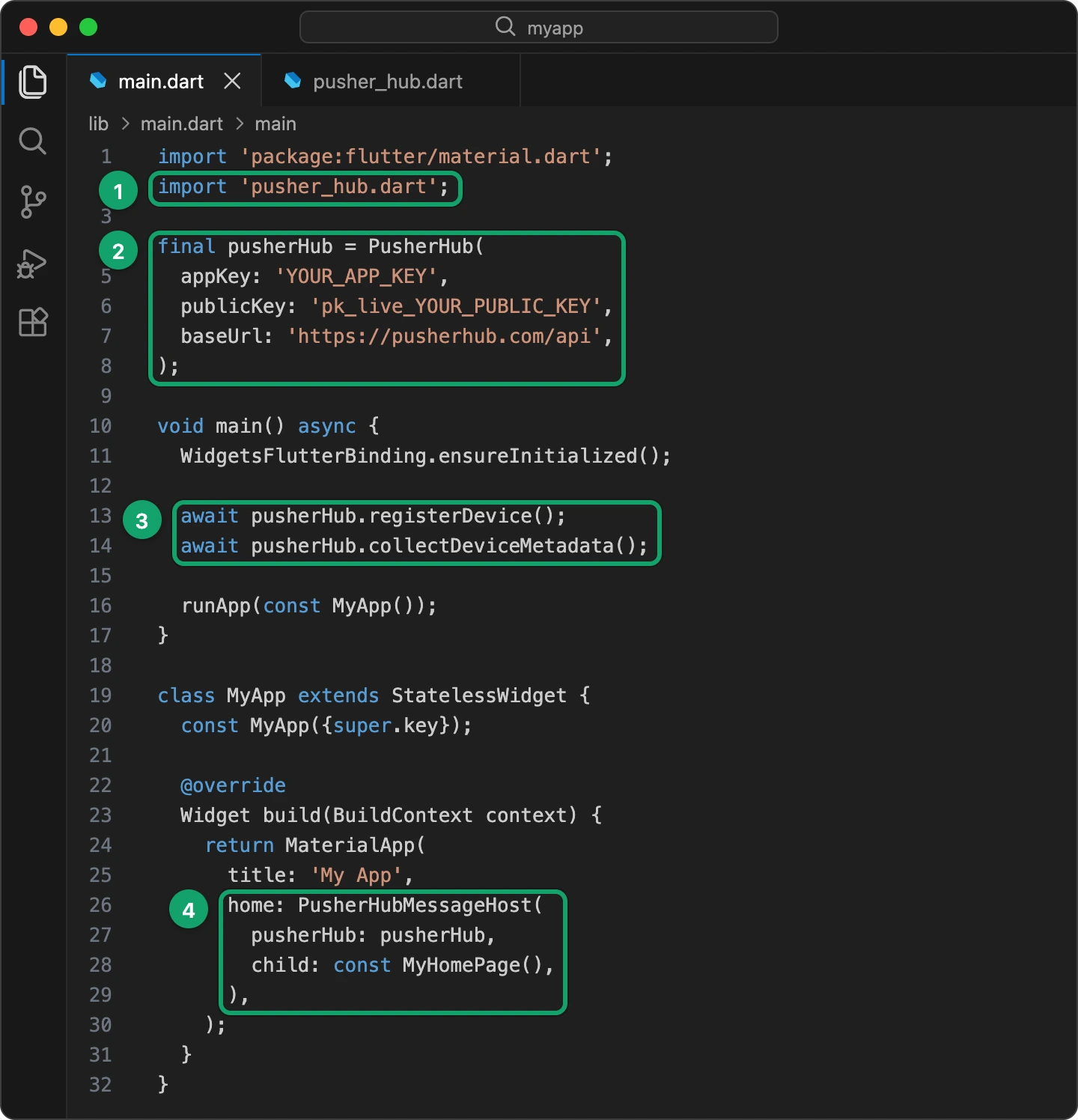Click the MaterialApp constructor name

pos(350,845)
